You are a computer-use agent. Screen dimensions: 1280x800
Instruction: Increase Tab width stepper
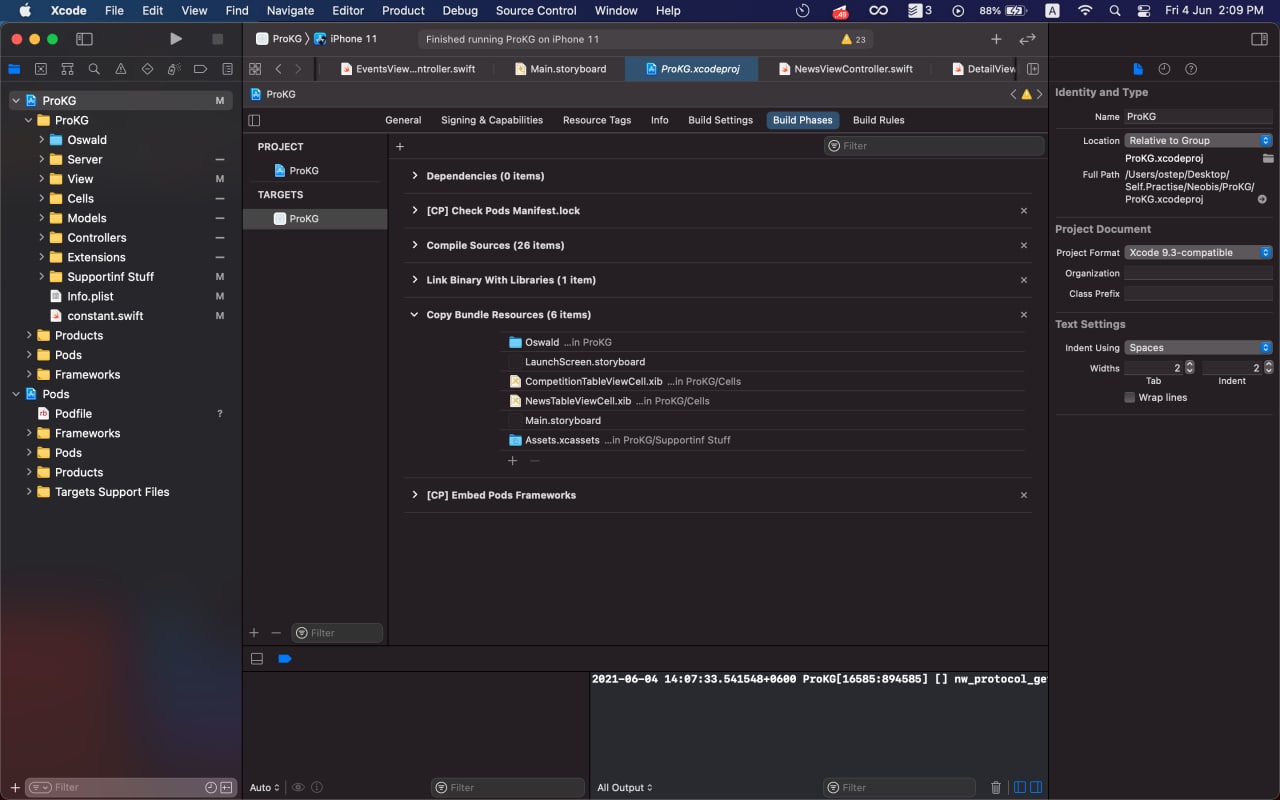pyautogui.click(x=1189, y=365)
